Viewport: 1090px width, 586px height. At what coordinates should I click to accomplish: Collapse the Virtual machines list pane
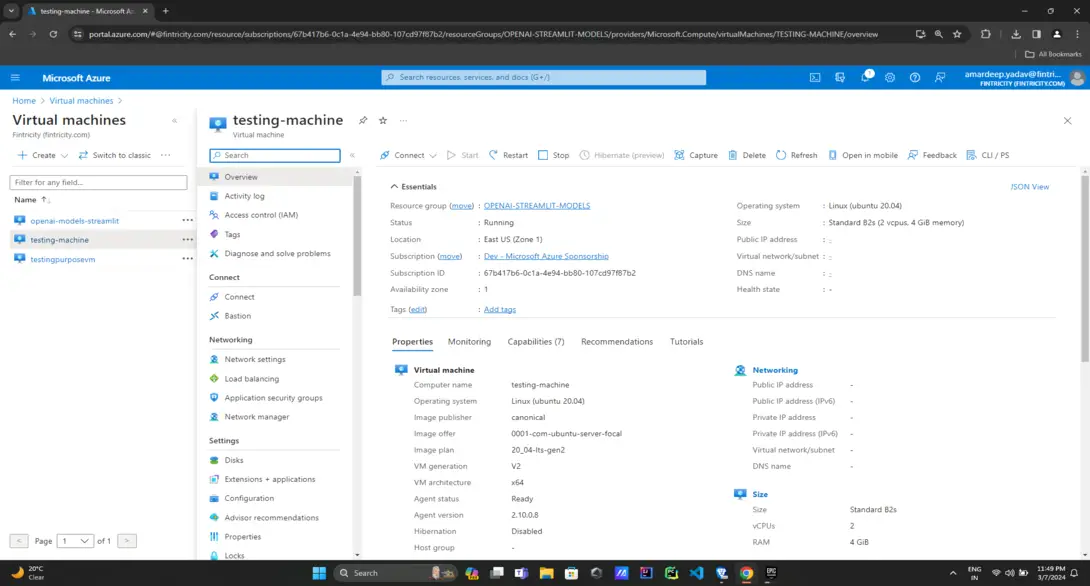coord(174,121)
